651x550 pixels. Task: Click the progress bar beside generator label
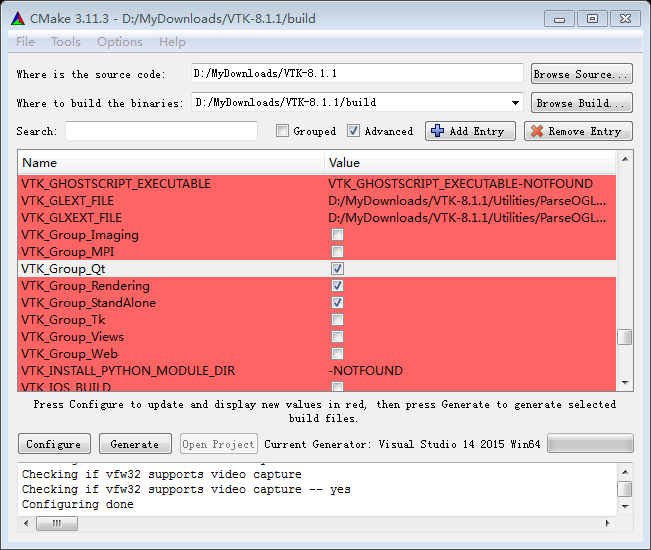click(590, 444)
